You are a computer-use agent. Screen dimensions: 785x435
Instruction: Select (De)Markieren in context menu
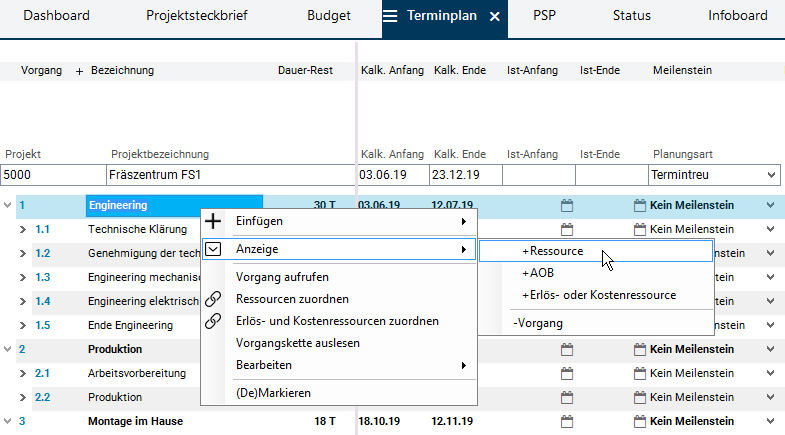tap(273, 393)
